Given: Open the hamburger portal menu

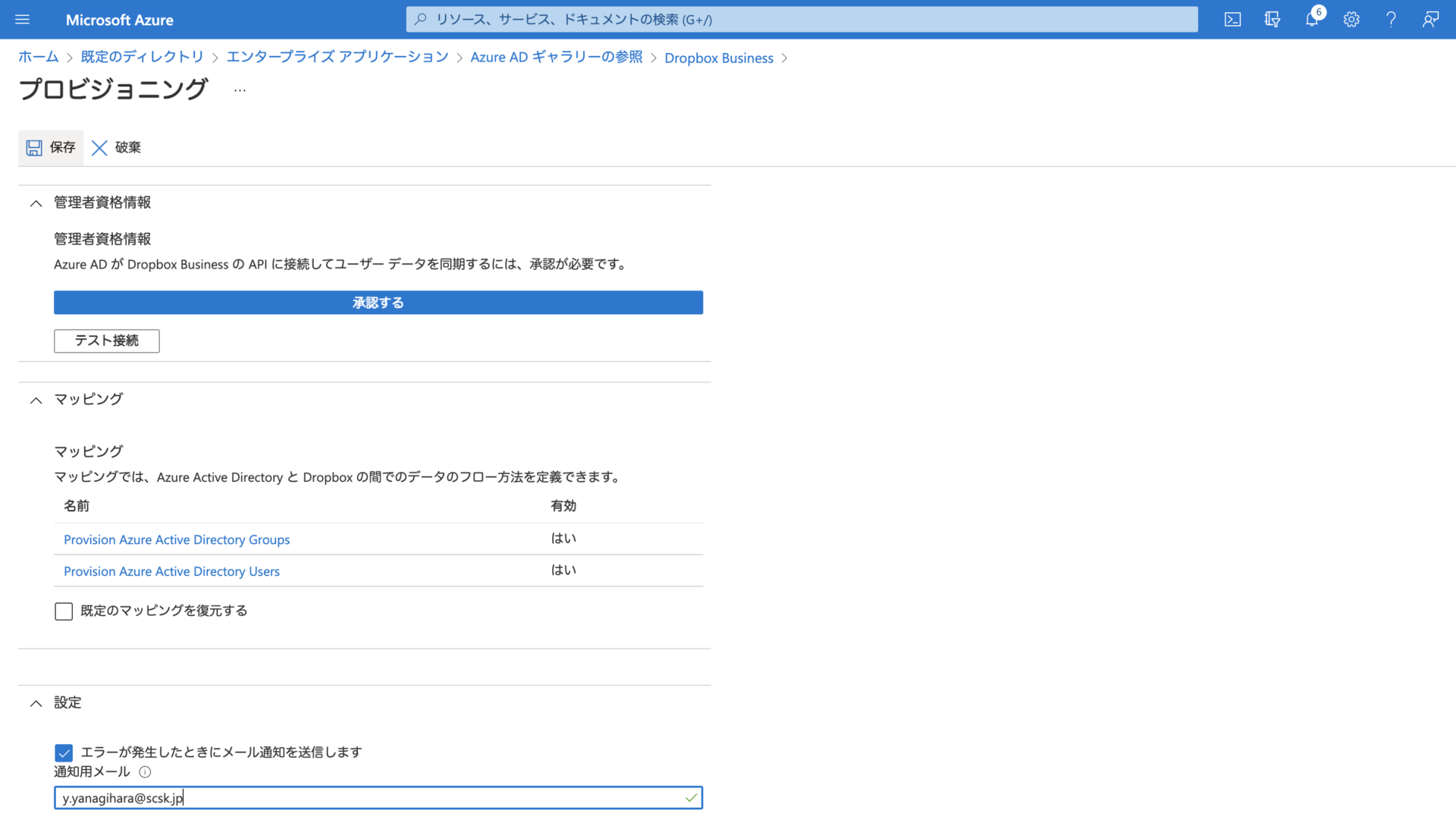Looking at the screenshot, I should click(22, 20).
